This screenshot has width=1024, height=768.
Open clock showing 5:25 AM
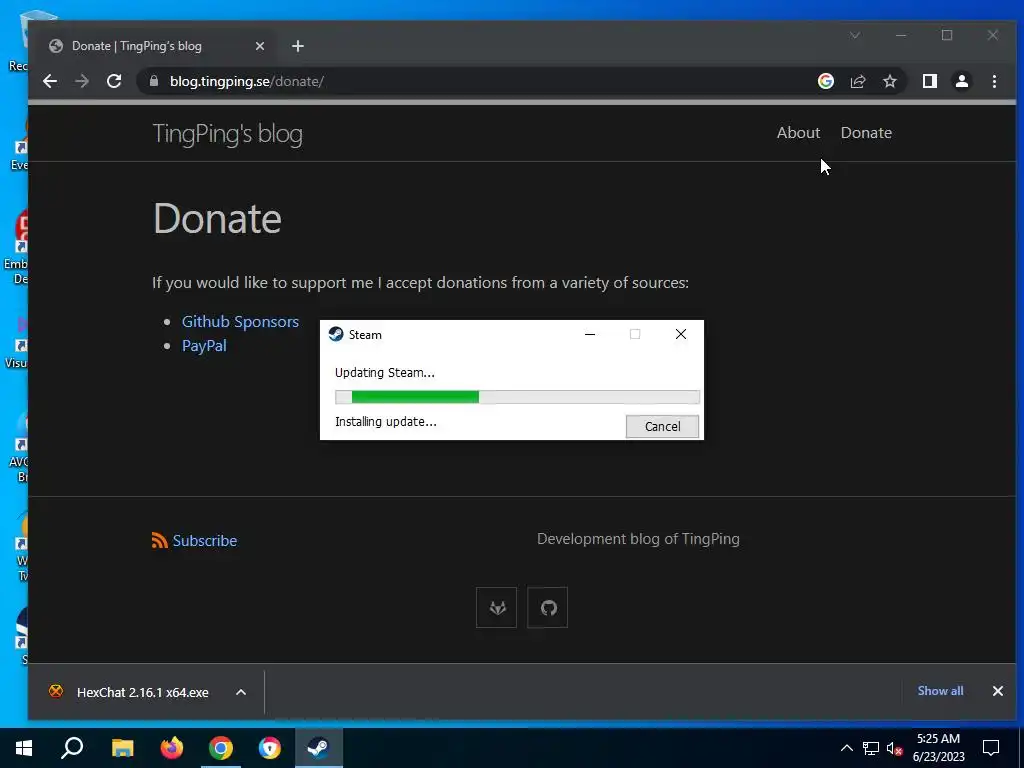click(x=938, y=748)
